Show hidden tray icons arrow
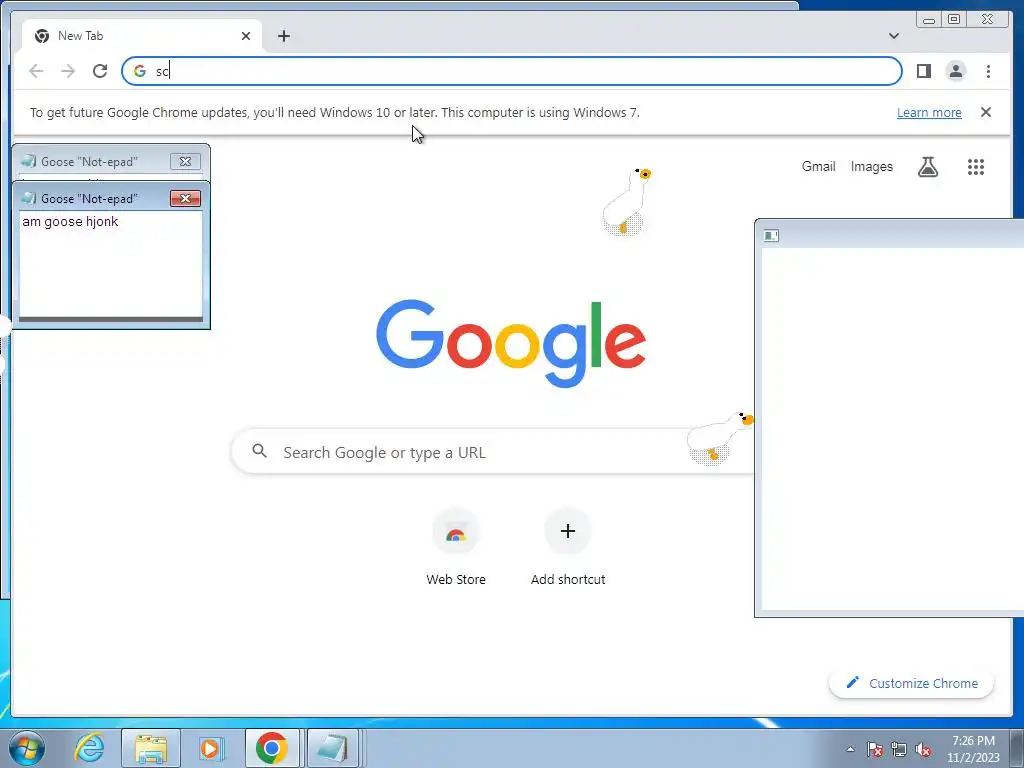 click(x=850, y=749)
